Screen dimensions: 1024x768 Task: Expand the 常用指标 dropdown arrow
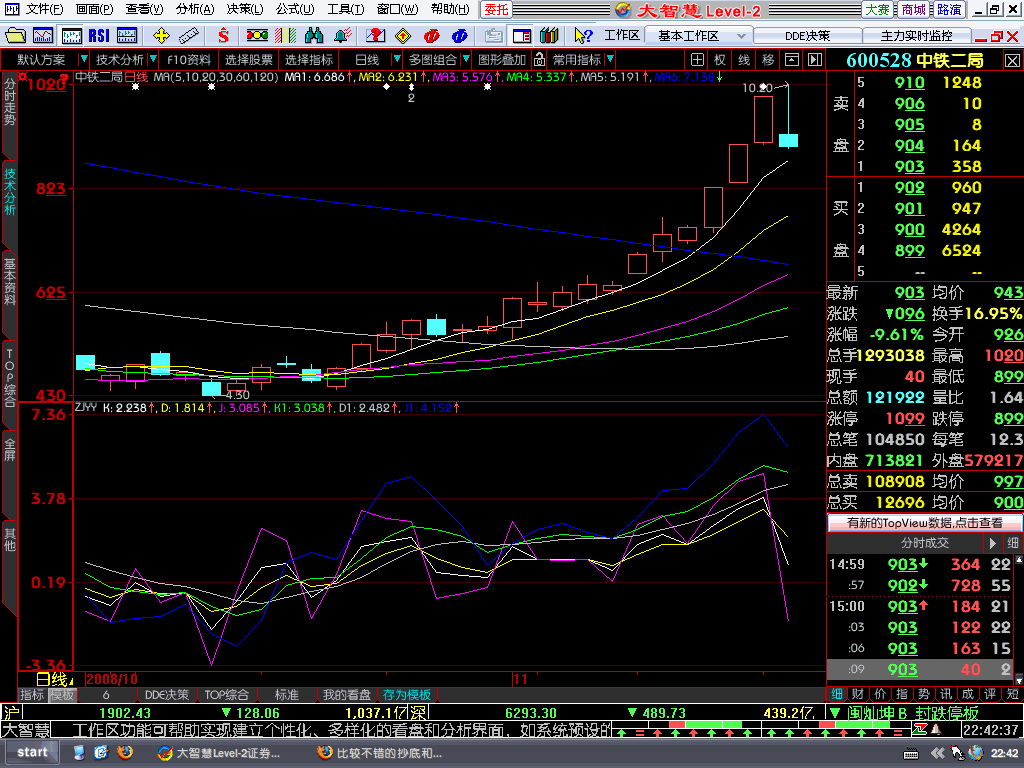click(610, 59)
